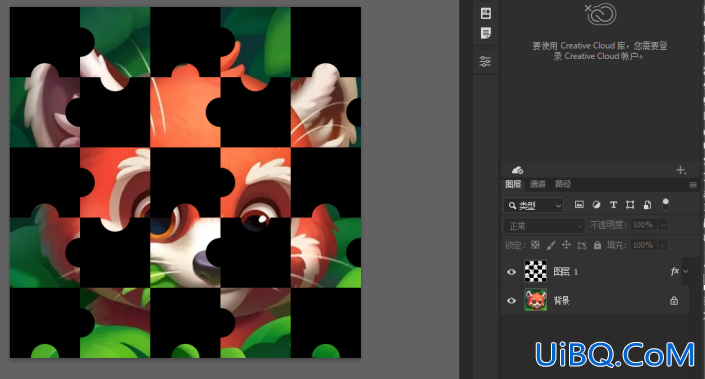Open the Notes panel icon below Learn

486,33
